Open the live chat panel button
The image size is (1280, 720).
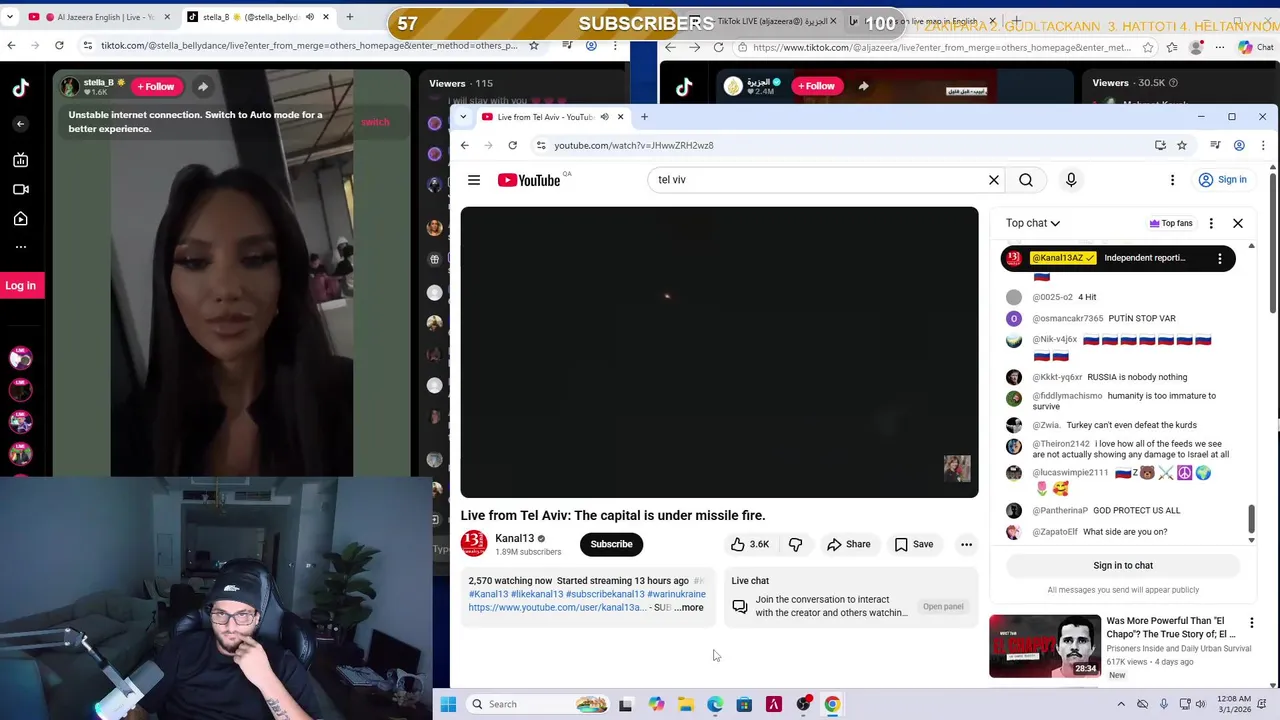pyautogui.click(x=943, y=607)
